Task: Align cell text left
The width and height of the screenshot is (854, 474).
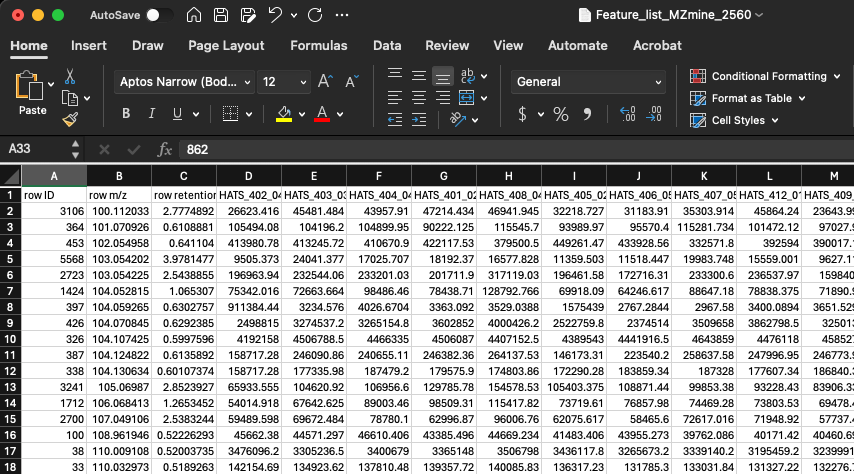Action: click(x=395, y=98)
